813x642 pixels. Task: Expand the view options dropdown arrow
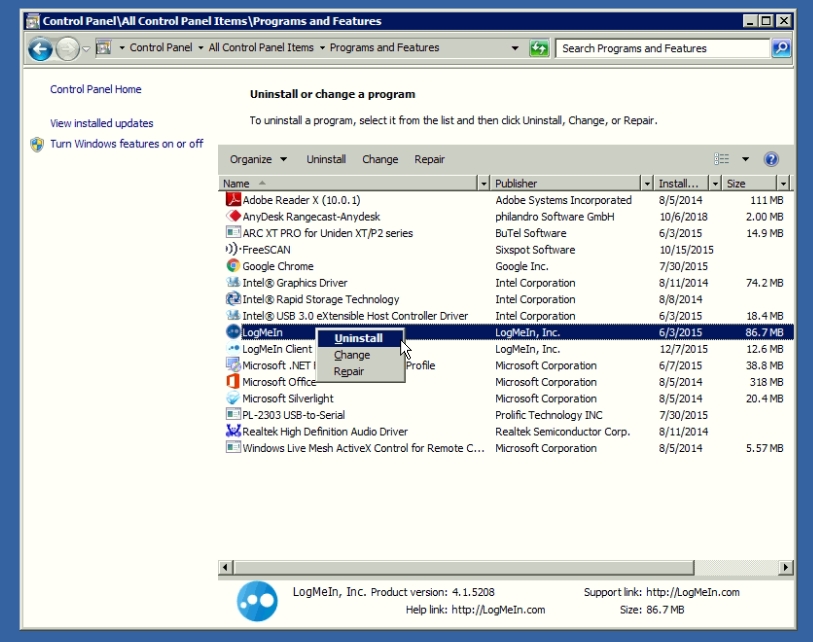pyautogui.click(x=745, y=159)
